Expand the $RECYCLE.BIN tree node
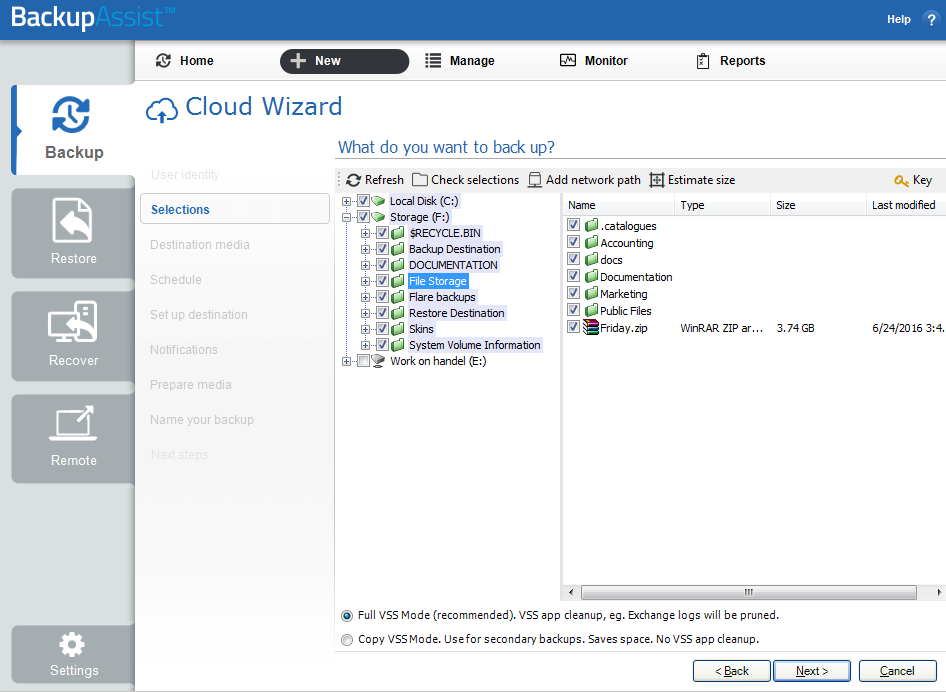The image size is (946, 692). [366, 233]
